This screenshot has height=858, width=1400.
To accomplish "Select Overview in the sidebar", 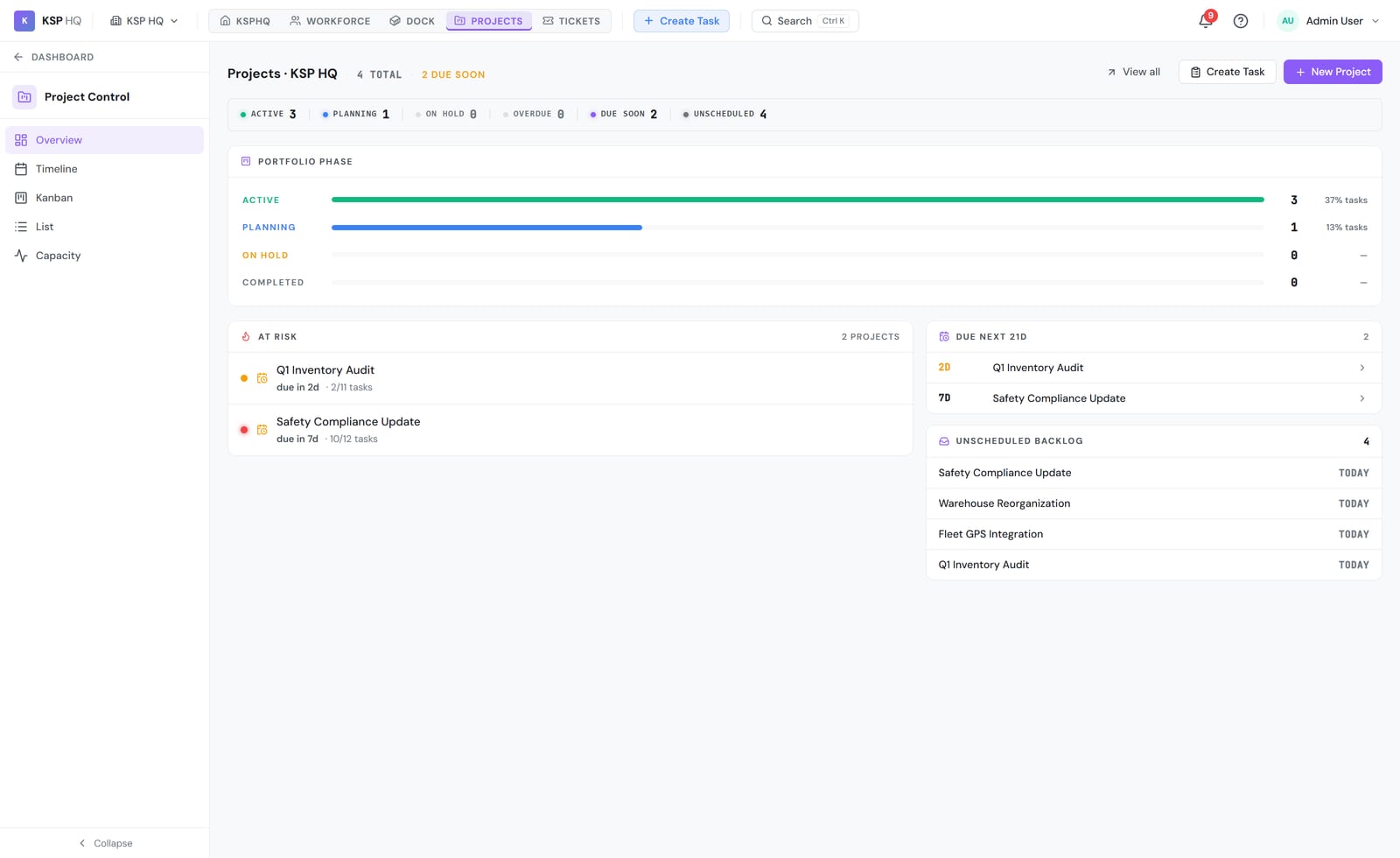I will [x=105, y=140].
